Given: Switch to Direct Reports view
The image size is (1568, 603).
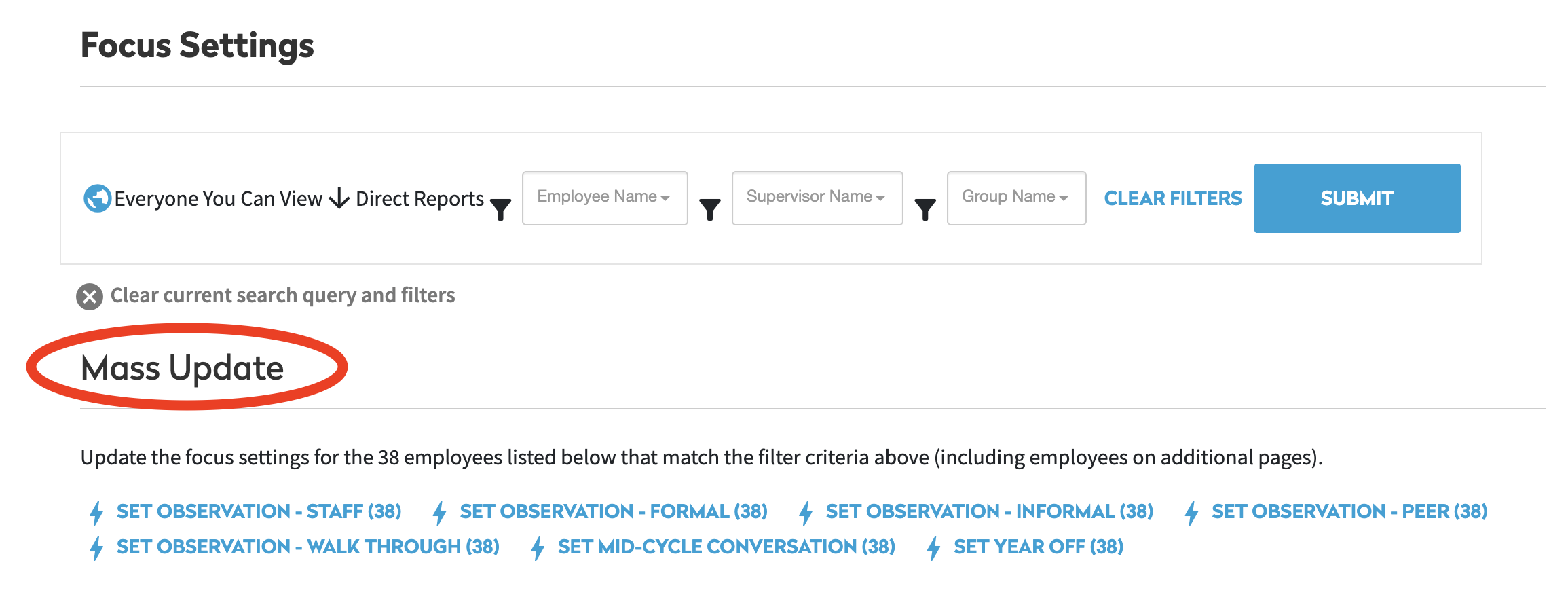Looking at the screenshot, I should 419,199.
